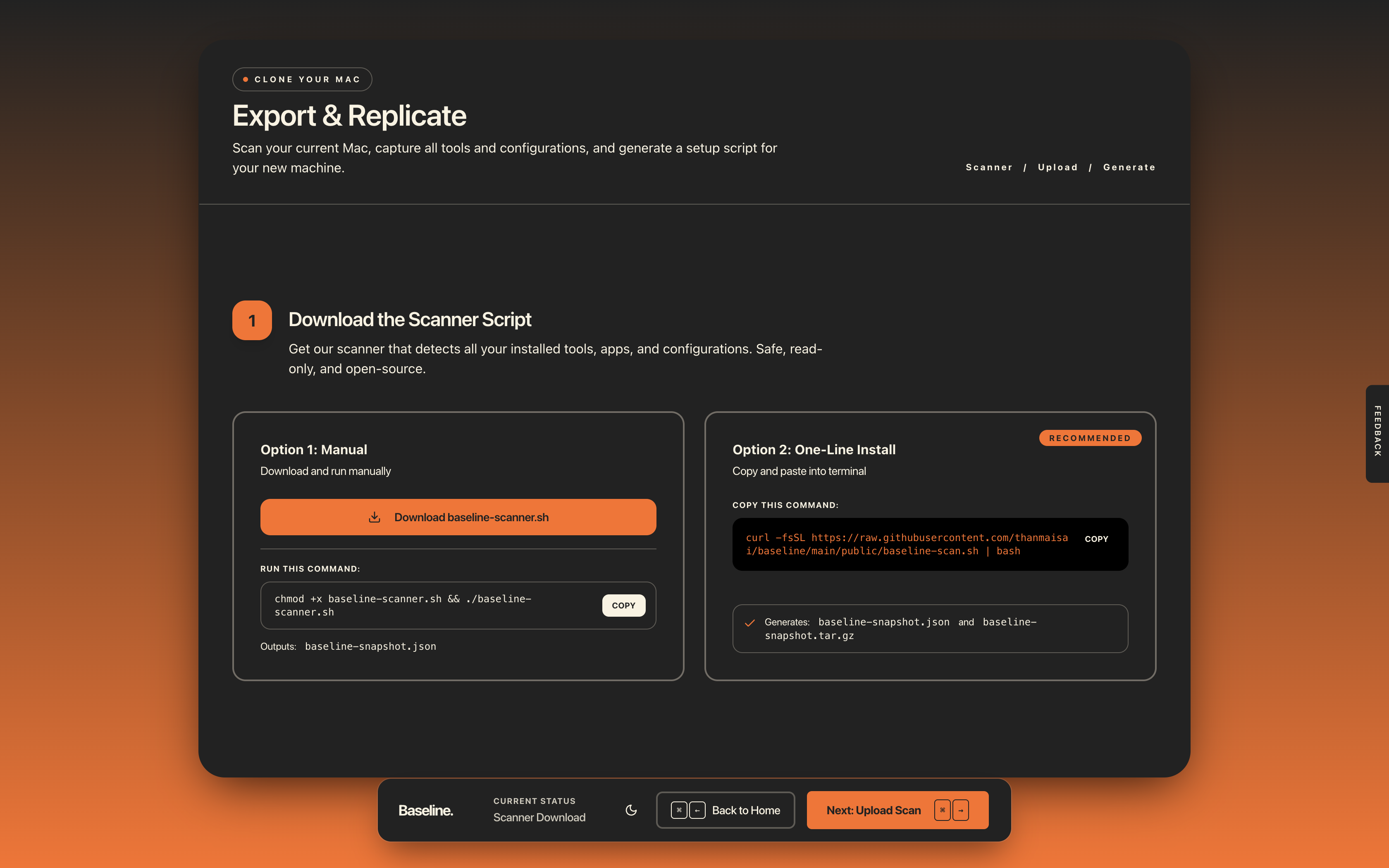This screenshot has width=1389, height=868.
Task: Click the right arrow badge on Next button
Action: (x=962, y=810)
